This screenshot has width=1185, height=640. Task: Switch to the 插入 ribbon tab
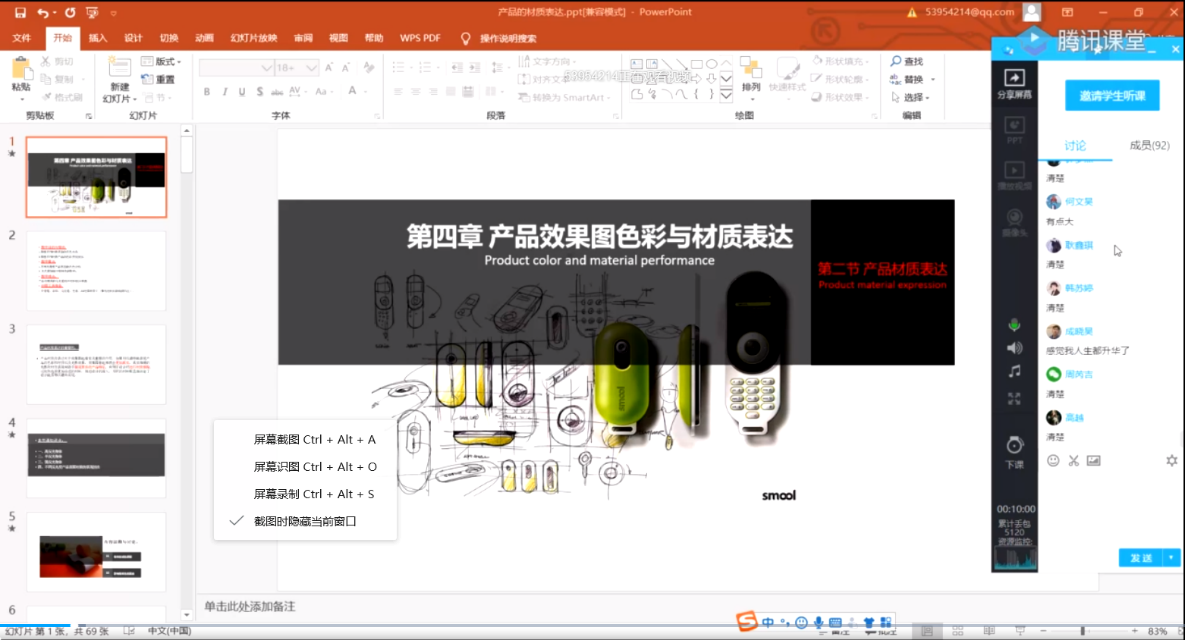[x=98, y=38]
